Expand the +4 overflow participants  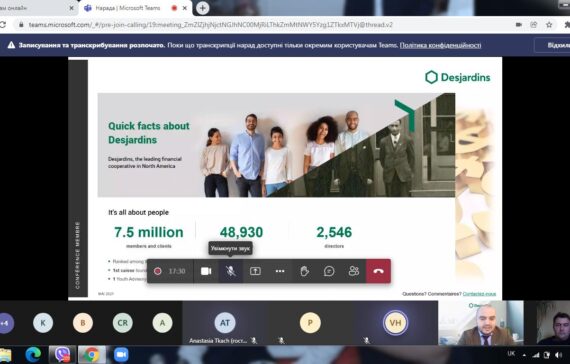[5, 323]
